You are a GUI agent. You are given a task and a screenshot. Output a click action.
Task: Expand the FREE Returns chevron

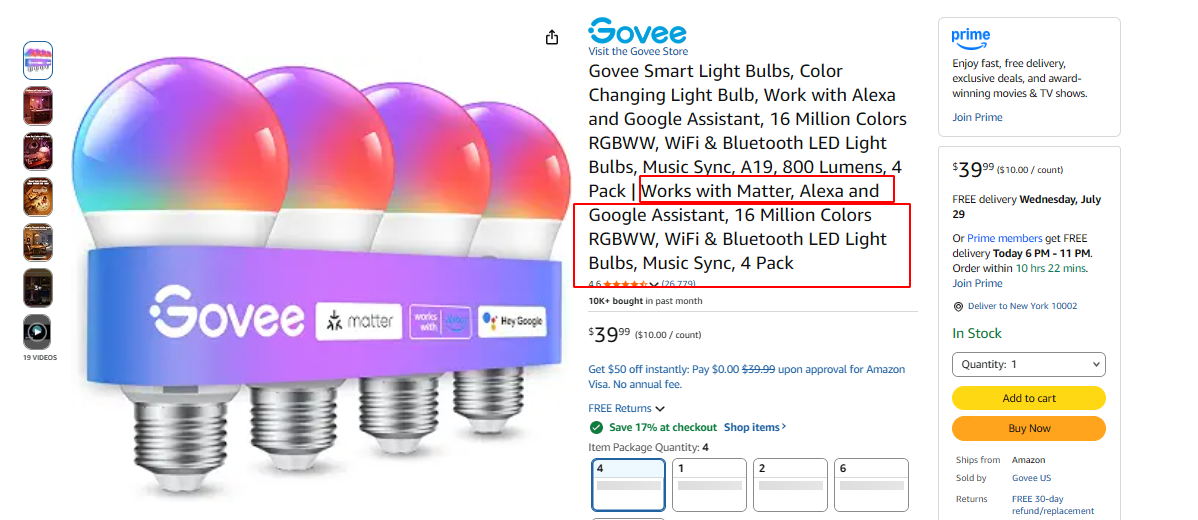coord(660,409)
